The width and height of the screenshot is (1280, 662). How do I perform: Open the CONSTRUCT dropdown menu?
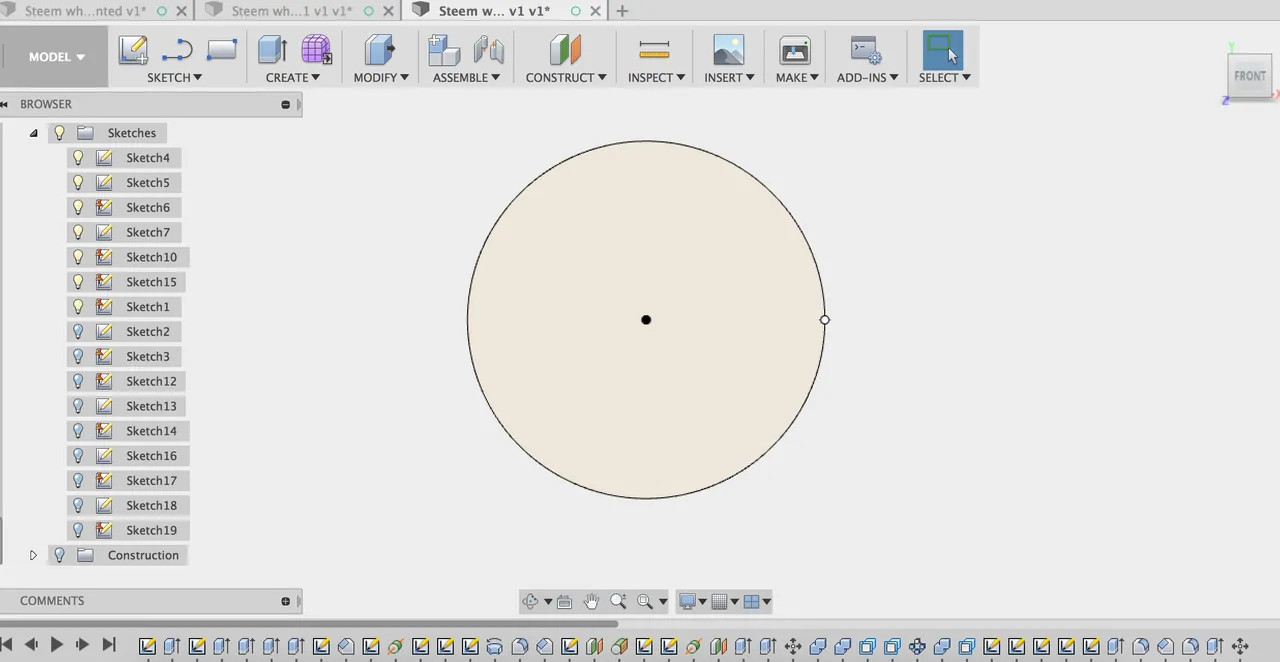coord(566,77)
